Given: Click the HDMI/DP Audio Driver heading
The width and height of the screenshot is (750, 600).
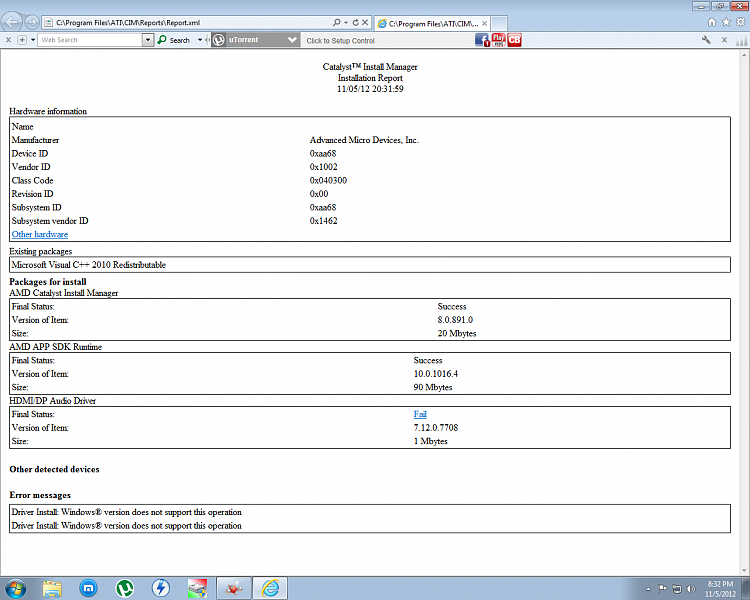Looking at the screenshot, I should click(x=53, y=401).
